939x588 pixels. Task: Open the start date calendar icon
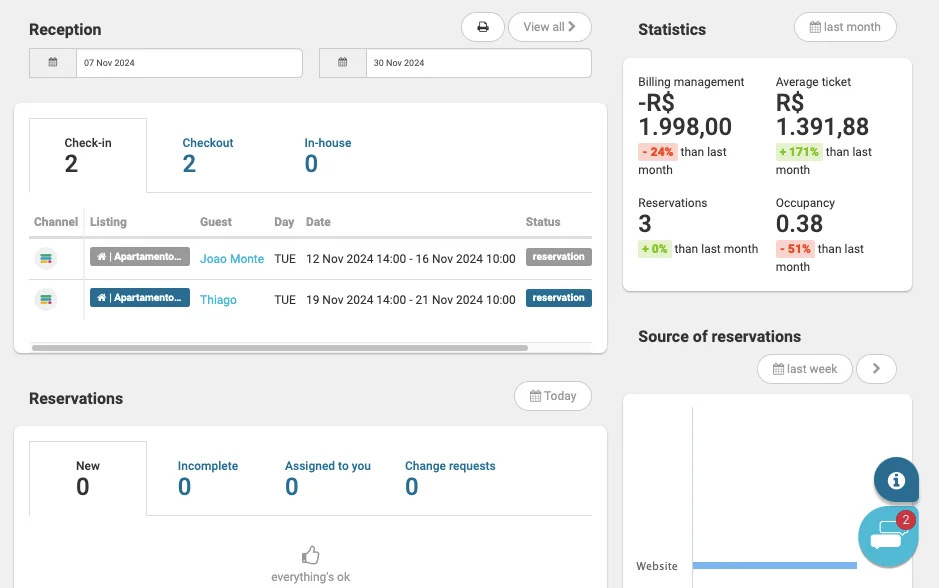point(53,62)
